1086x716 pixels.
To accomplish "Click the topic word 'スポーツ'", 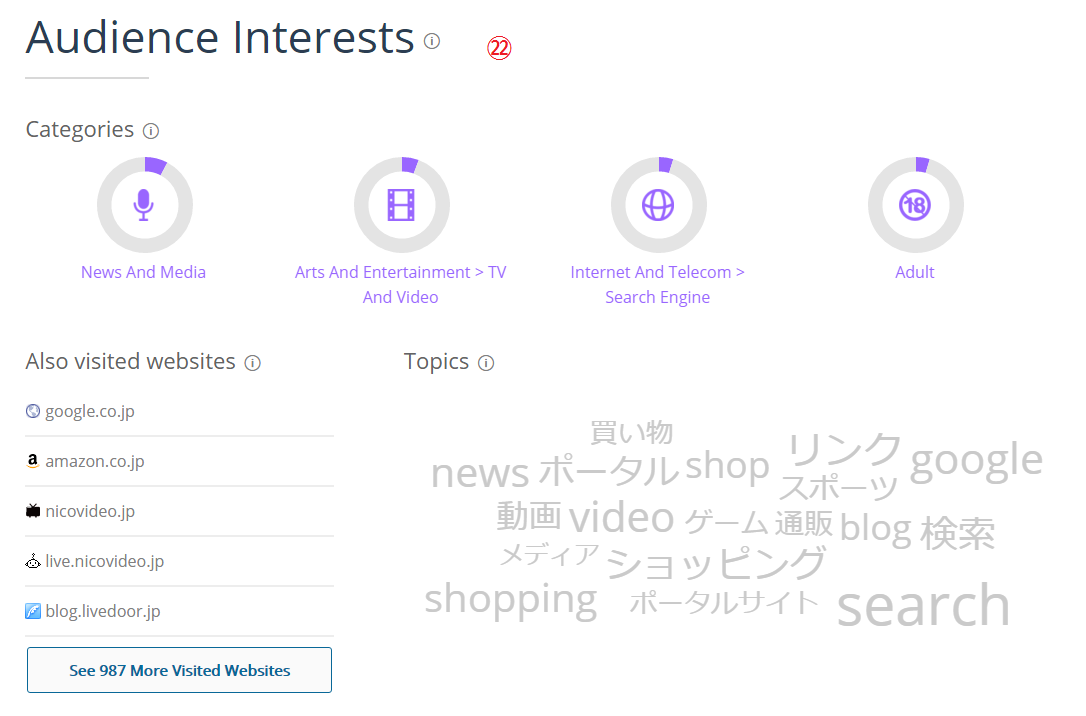I will 838,487.
